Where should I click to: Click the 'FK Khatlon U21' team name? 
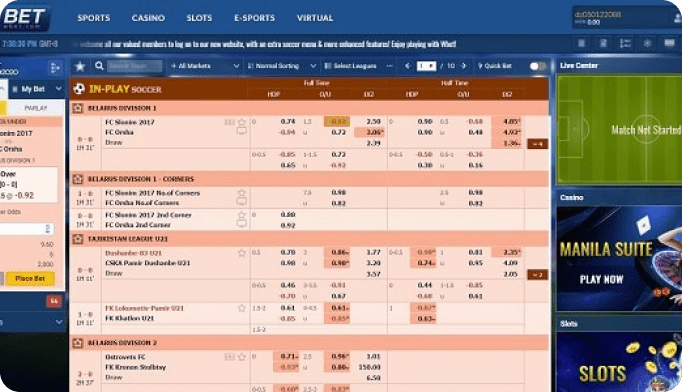pyautogui.click(x=129, y=318)
